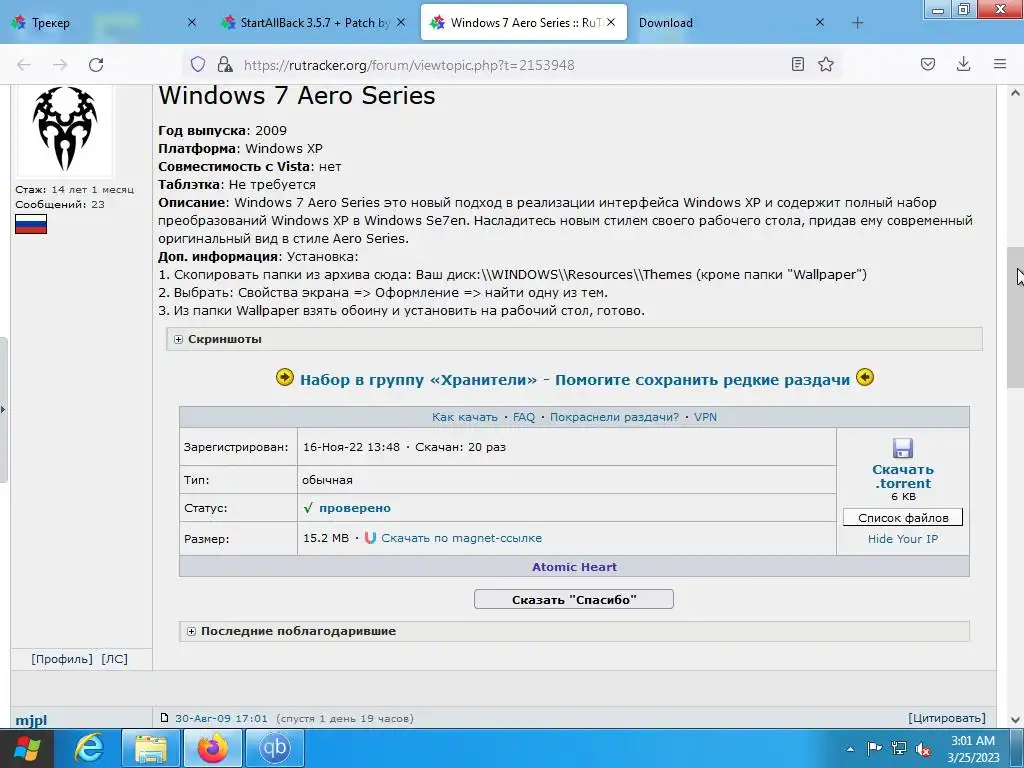
Task: Expand the sidebar handle on left edge
Action: 3,409
